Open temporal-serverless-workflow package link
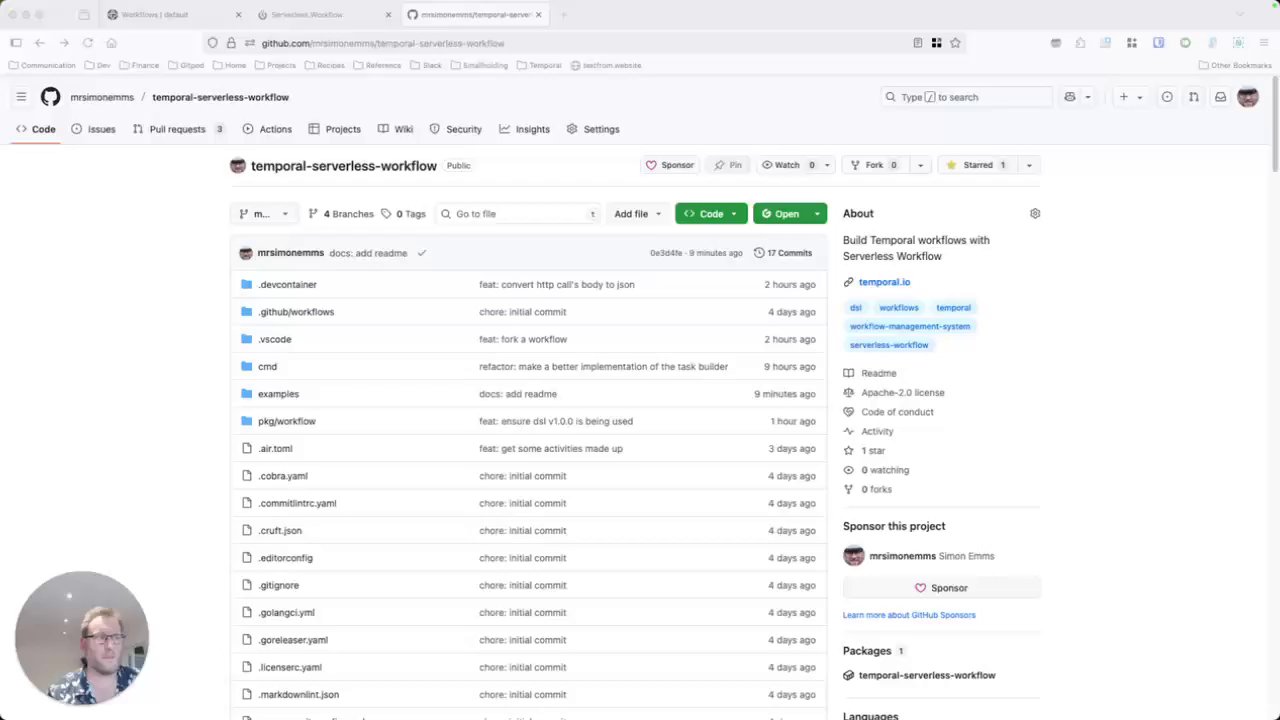The height and width of the screenshot is (720, 1280). click(x=927, y=675)
